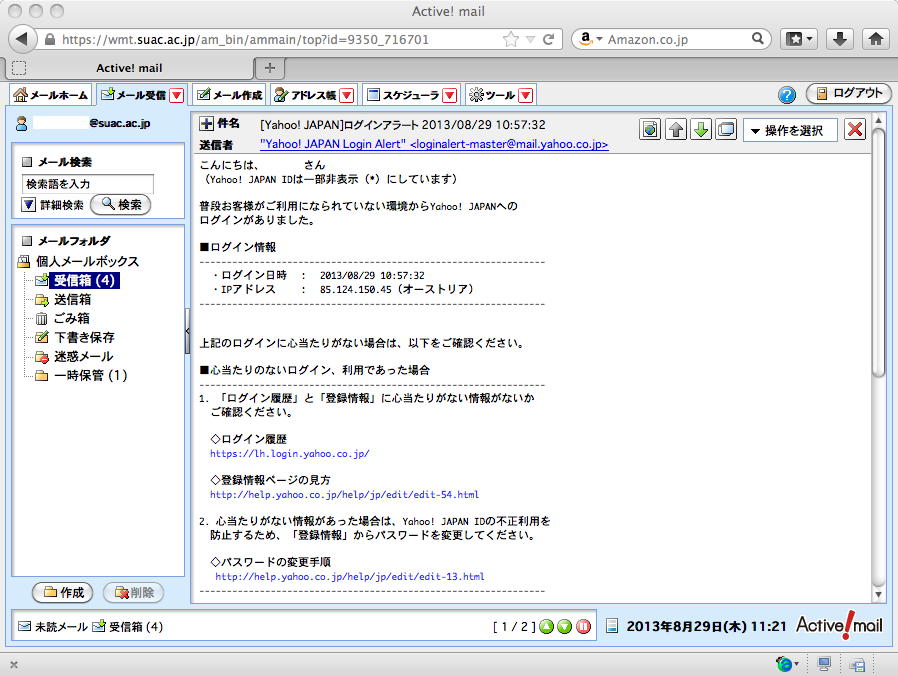Open the スケジューラ tab

tap(403, 95)
